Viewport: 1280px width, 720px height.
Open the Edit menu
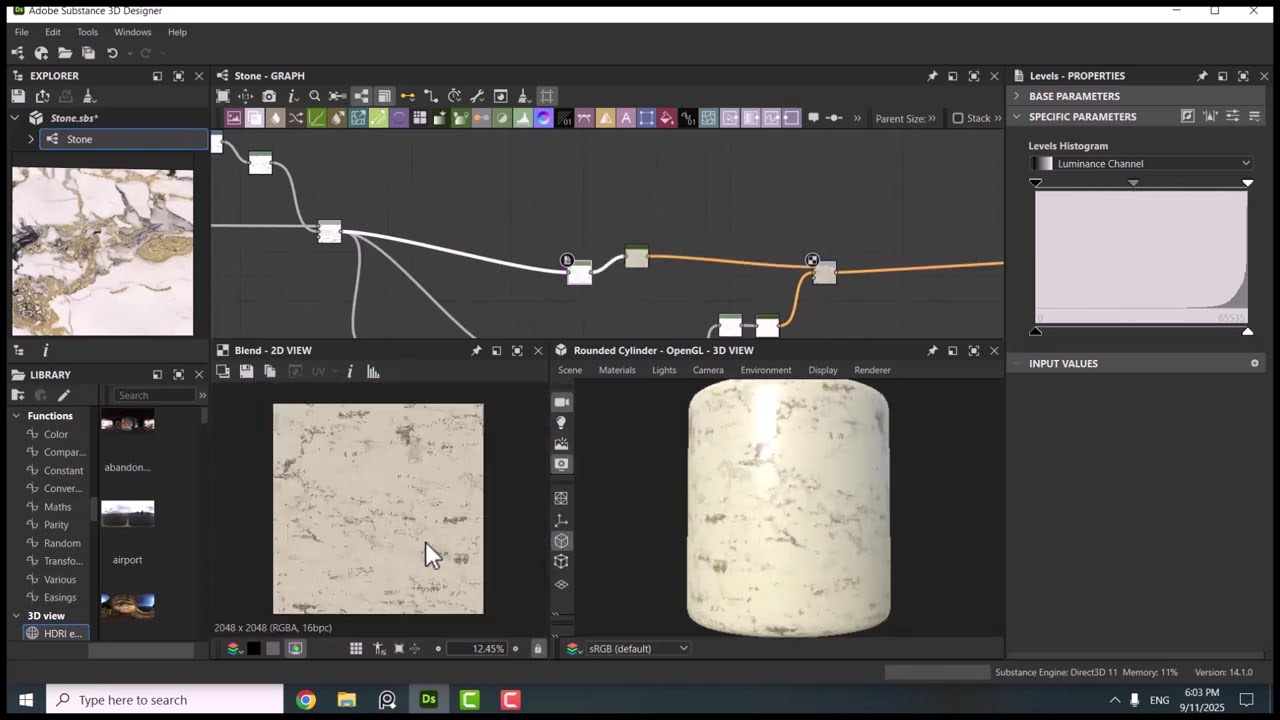point(53,32)
